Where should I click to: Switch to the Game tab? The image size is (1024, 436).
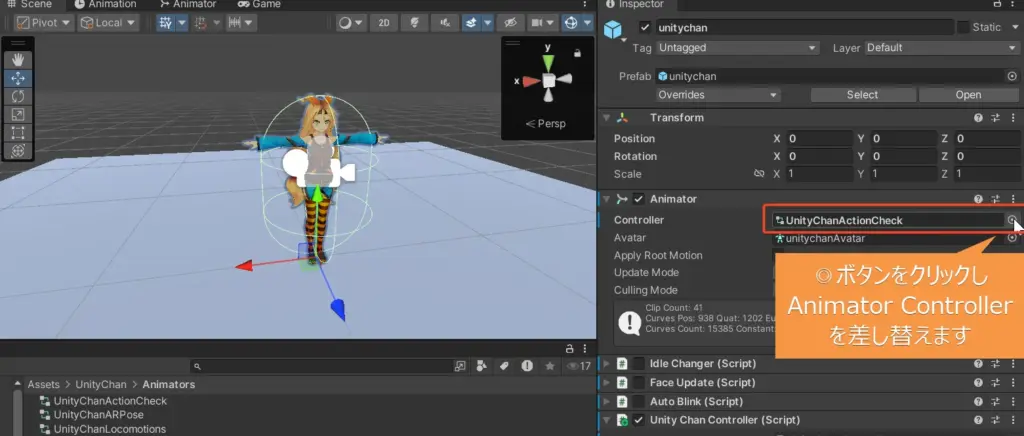click(x=258, y=4)
